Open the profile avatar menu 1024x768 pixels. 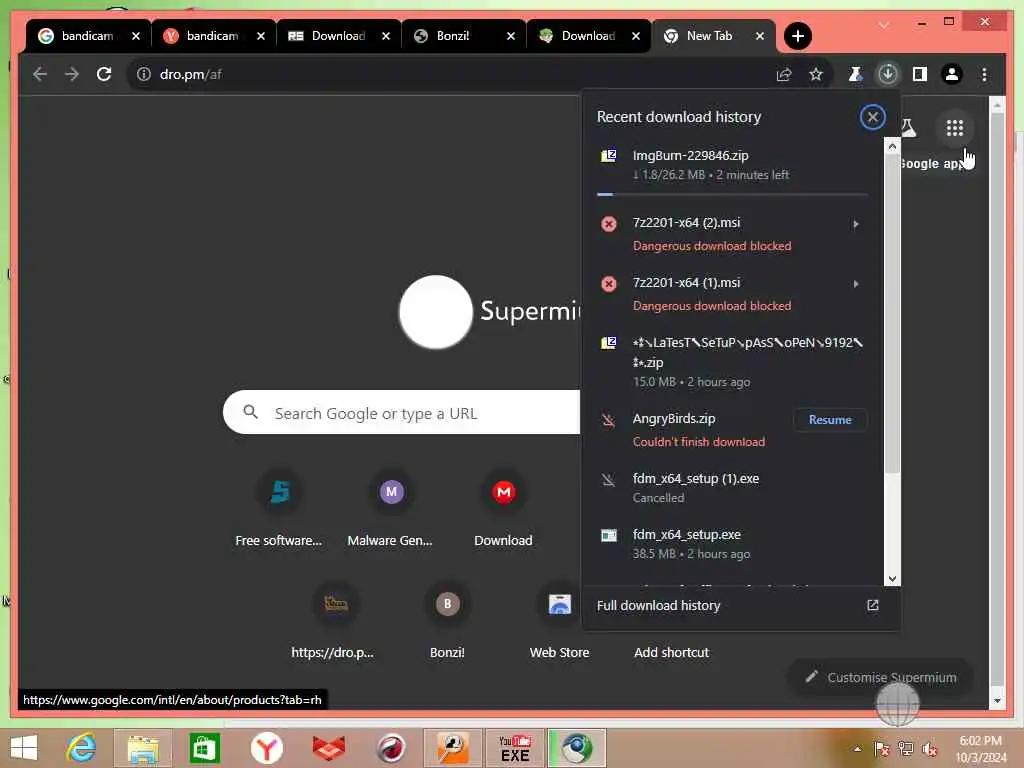tap(952, 74)
